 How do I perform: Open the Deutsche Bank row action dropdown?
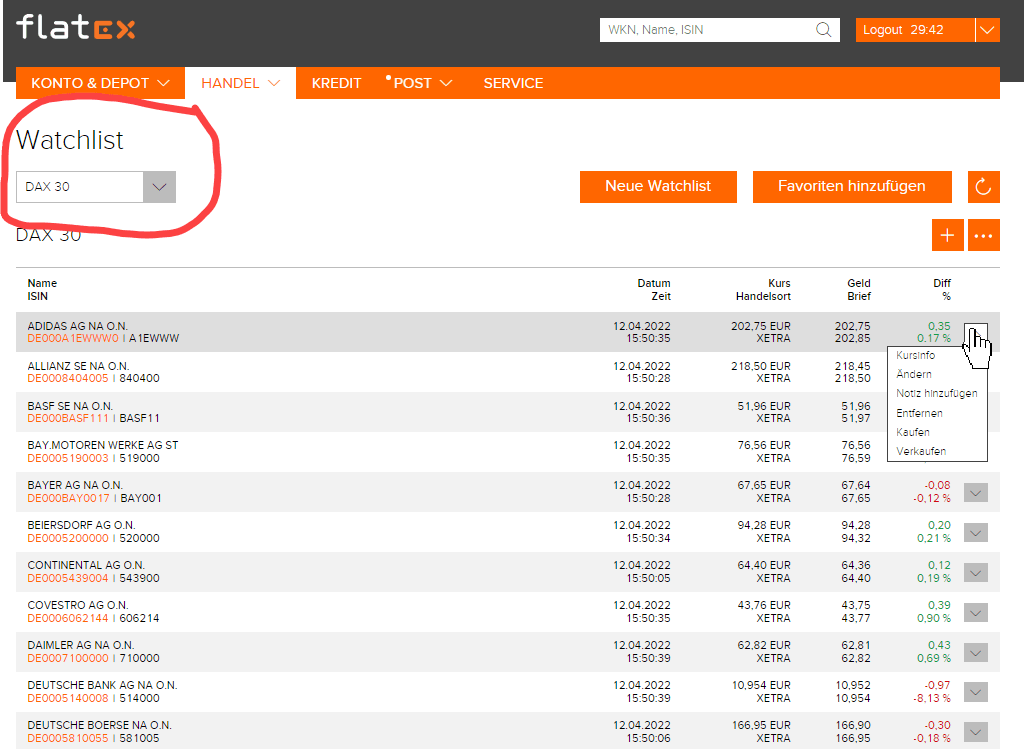tap(976, 692)
